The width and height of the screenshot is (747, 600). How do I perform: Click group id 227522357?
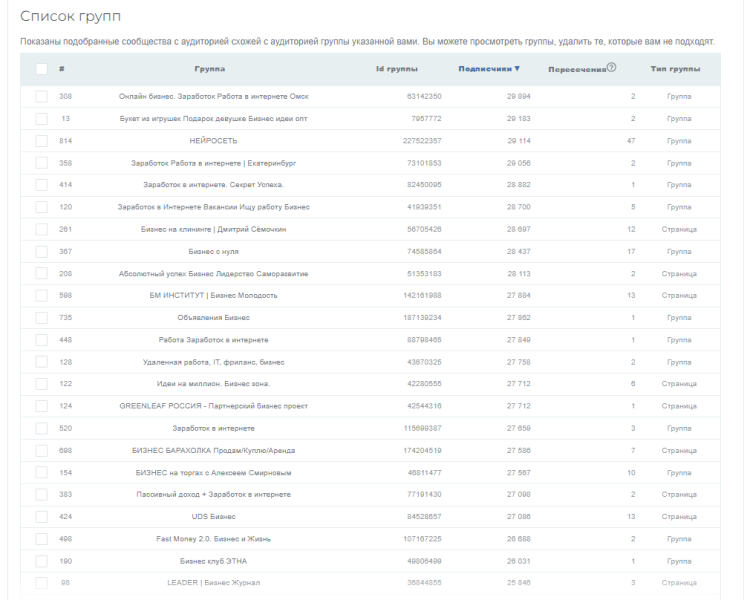422,141
